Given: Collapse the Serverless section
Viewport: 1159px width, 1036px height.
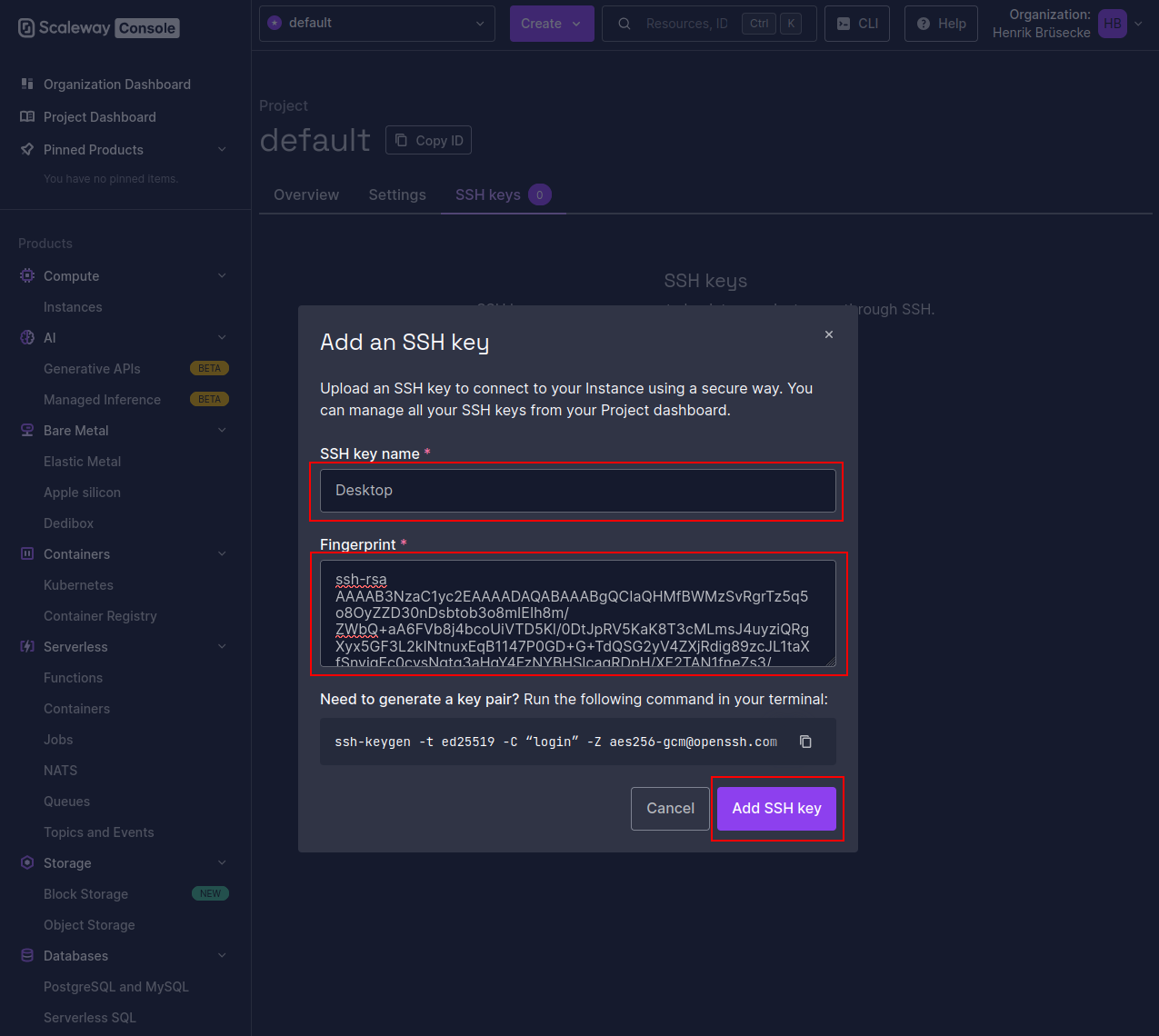Looking at the screenshot, I should [222, 646].
